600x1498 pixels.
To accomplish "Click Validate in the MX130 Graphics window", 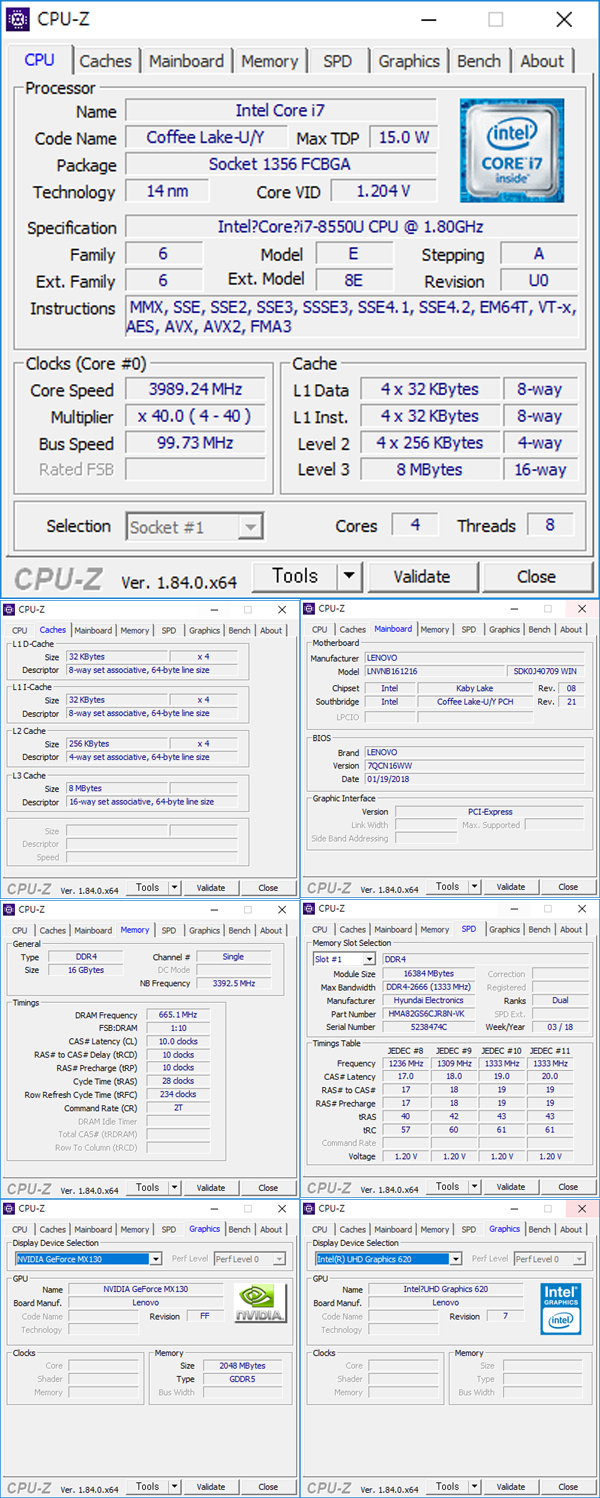I will tap(211, 1487).
